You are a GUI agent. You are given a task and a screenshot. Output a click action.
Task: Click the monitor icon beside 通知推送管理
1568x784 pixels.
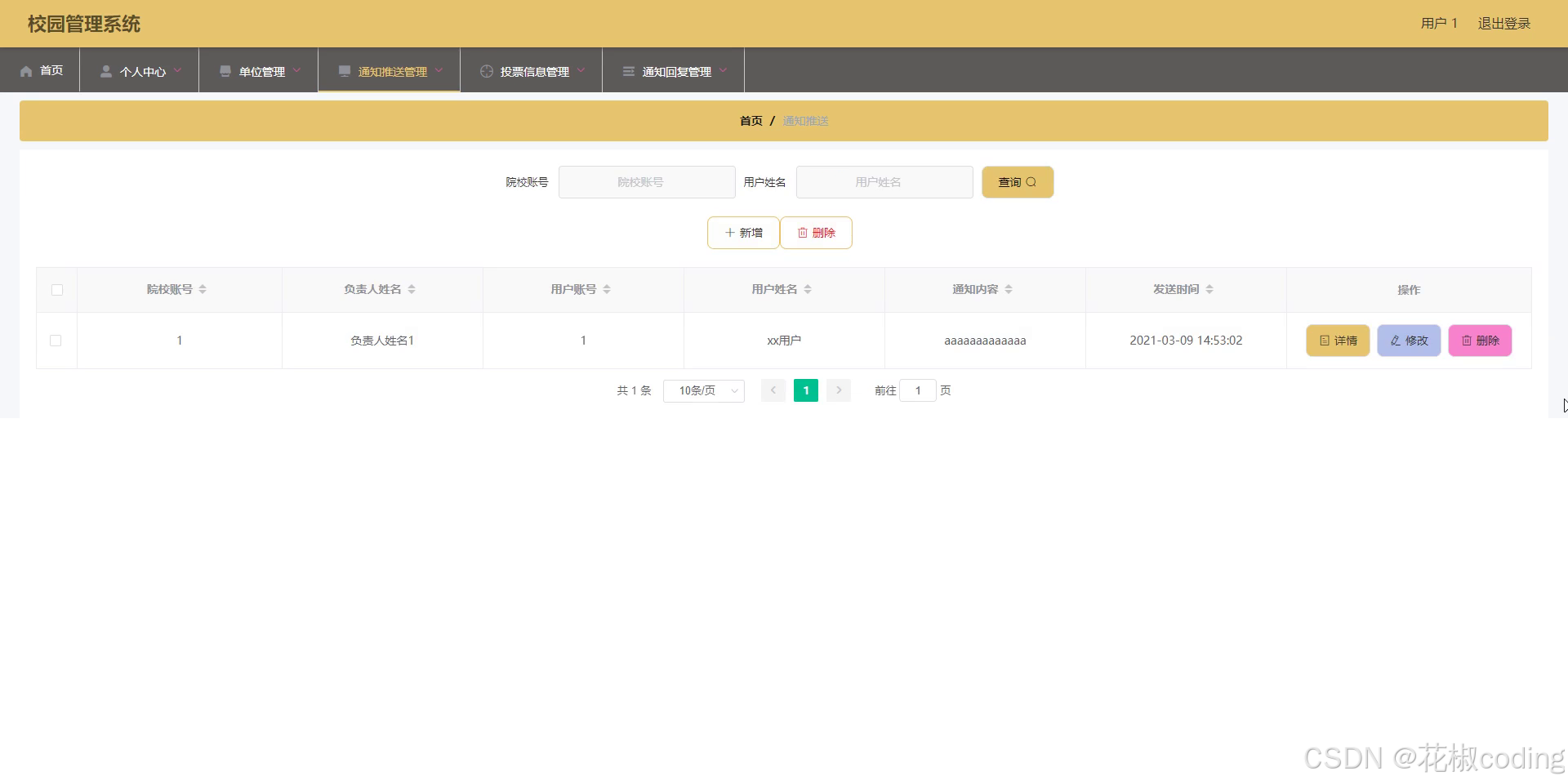click(345, 71)
